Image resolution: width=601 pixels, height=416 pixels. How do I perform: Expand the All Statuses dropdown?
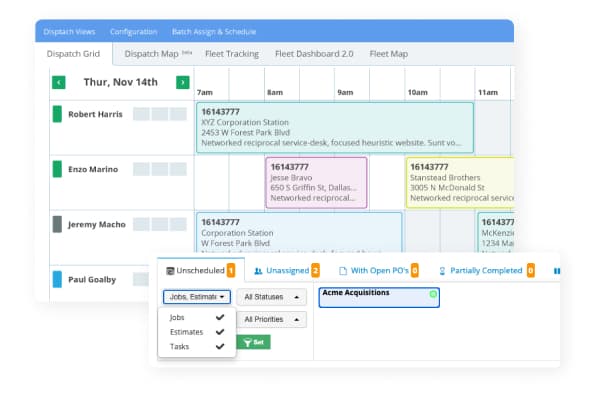pyautogui.click(x=273, y=297)
